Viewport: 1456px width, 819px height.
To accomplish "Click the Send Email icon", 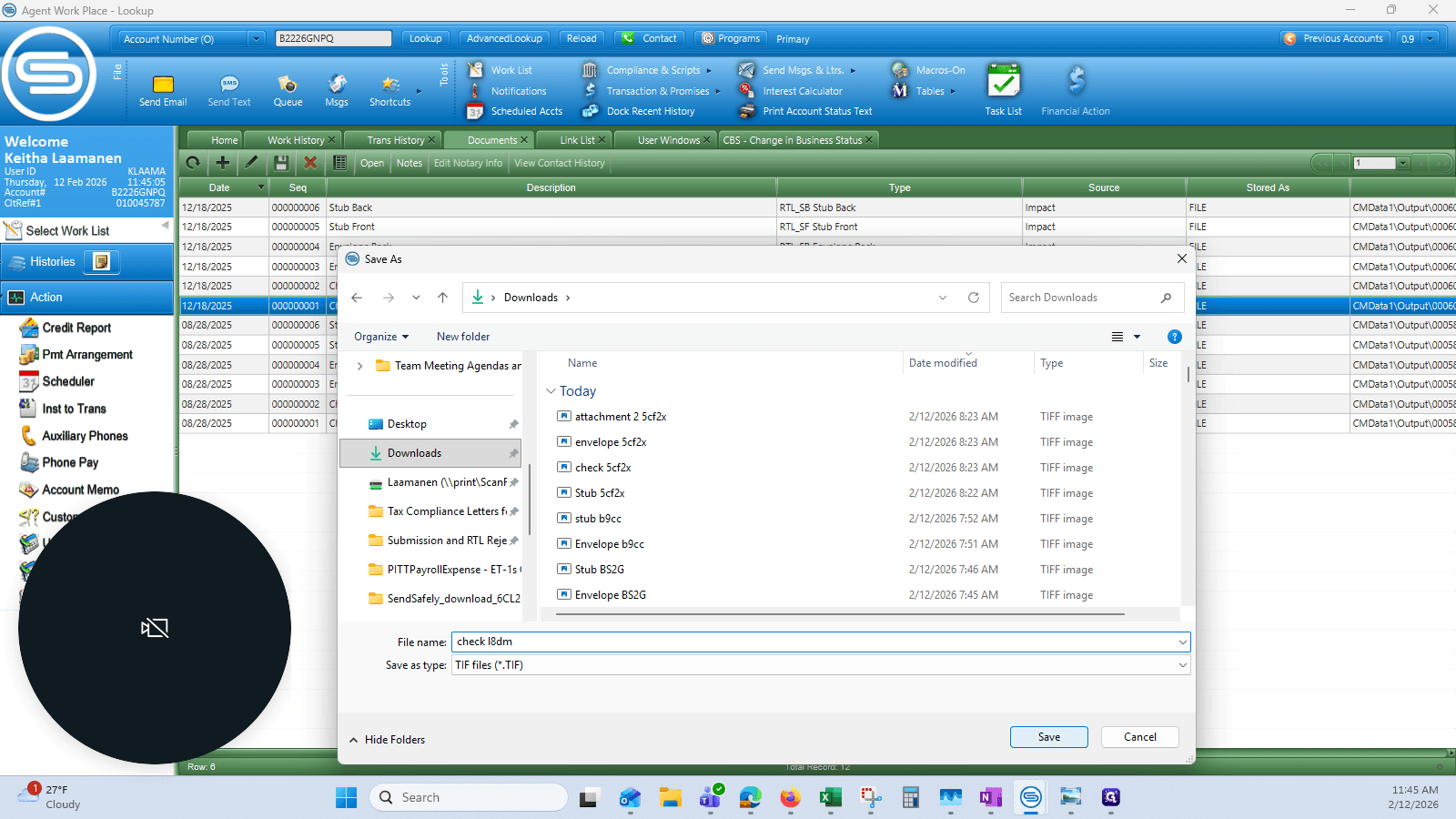I will [x=163, y=85].
